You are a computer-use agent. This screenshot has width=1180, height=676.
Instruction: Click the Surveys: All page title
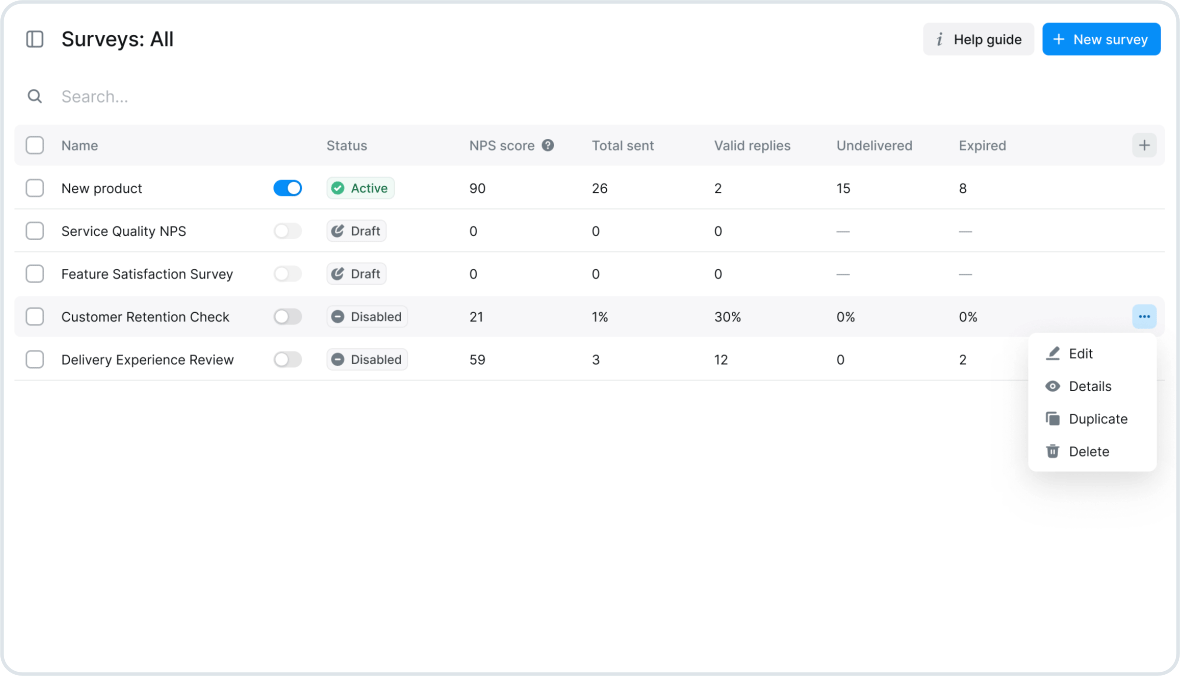coord(117,39)
